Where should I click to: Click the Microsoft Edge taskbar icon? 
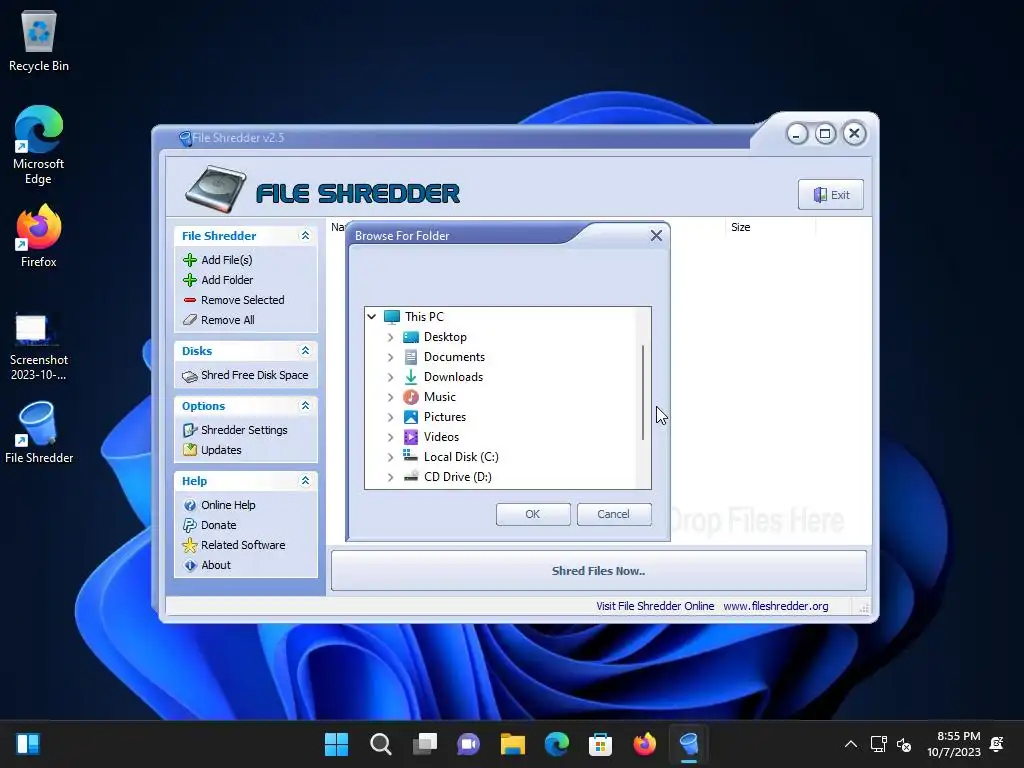(x=557, y=744)
